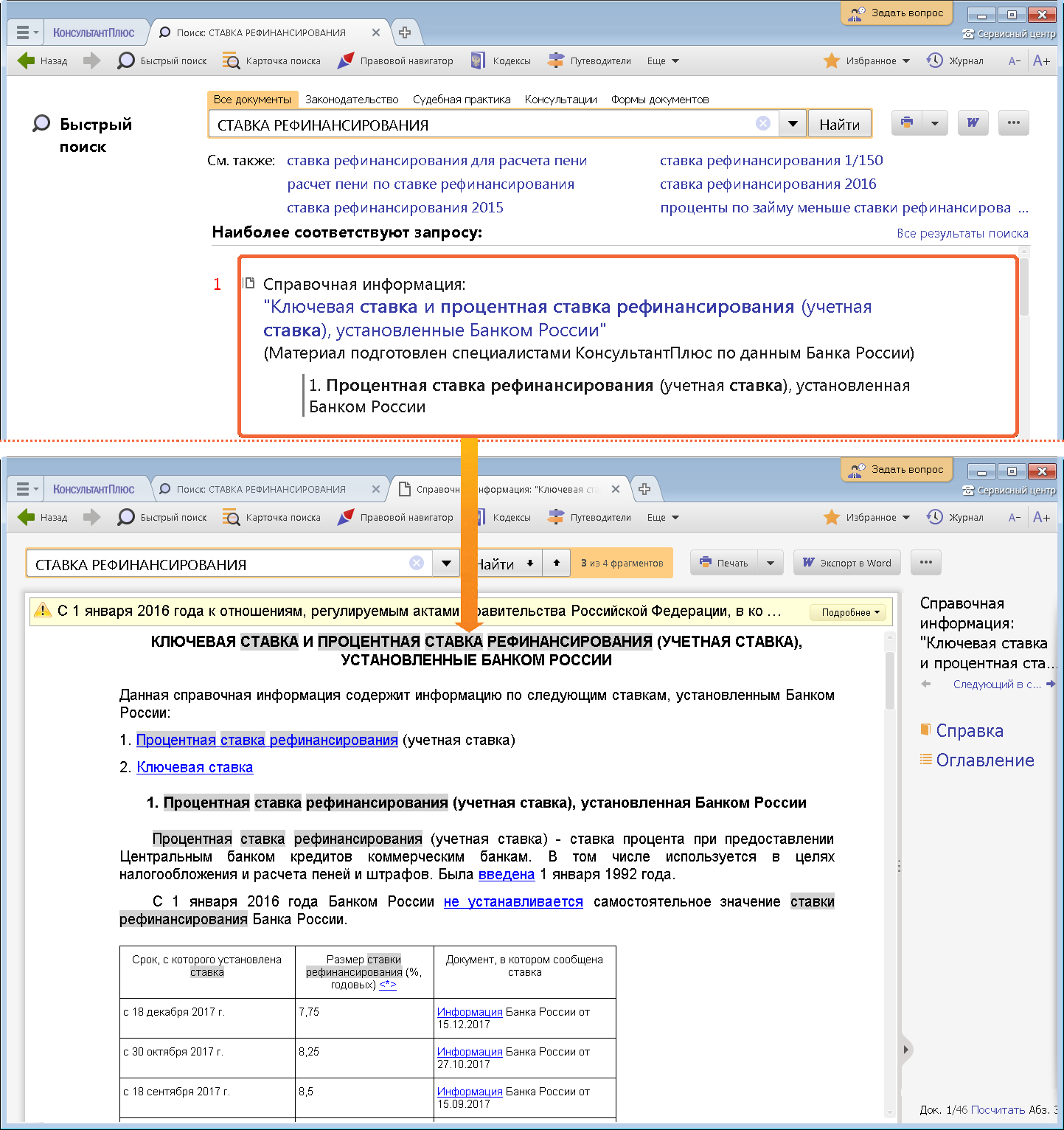
Task: Open Журнал in the bottom window toolbar
Action: click(955, 517)
